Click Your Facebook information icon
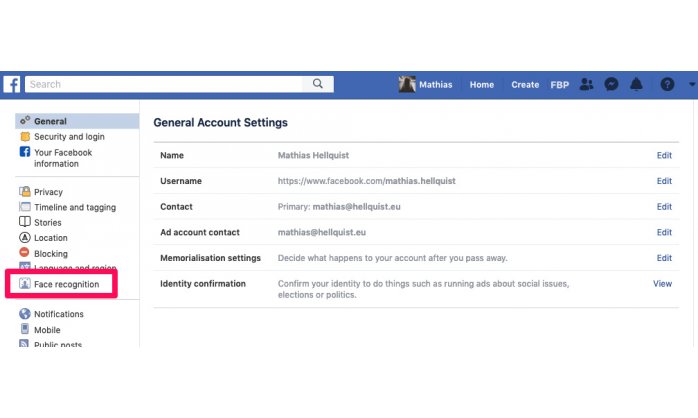Image resolution: width=698 pixels, height=418 pixels. (25, 152)
